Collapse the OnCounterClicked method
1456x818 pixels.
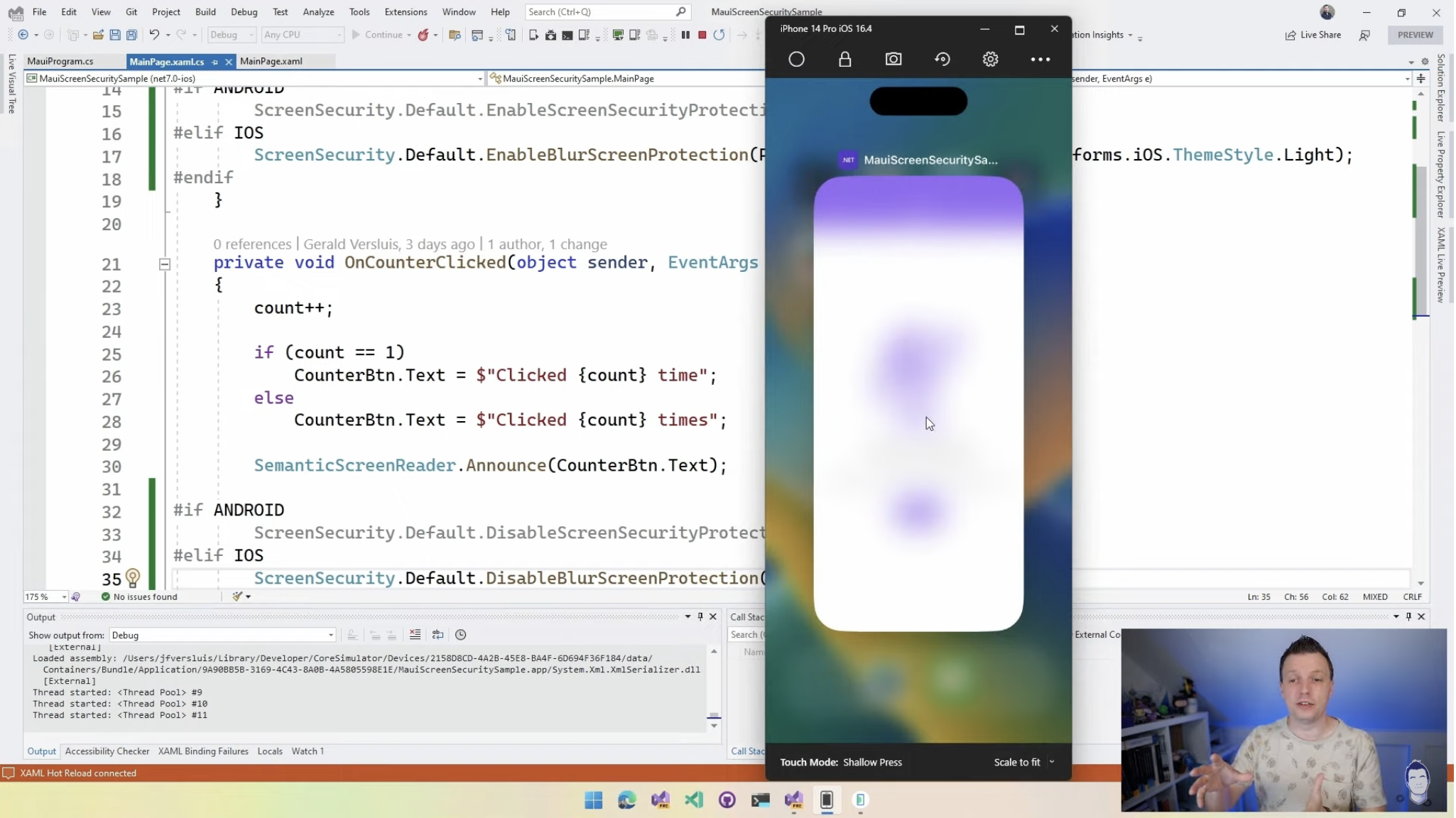coord(164,264)
